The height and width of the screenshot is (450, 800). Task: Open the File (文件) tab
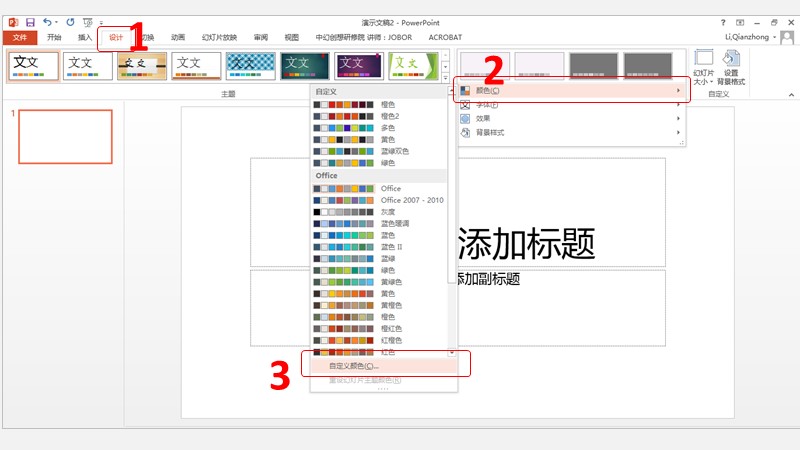pos(19,38)
